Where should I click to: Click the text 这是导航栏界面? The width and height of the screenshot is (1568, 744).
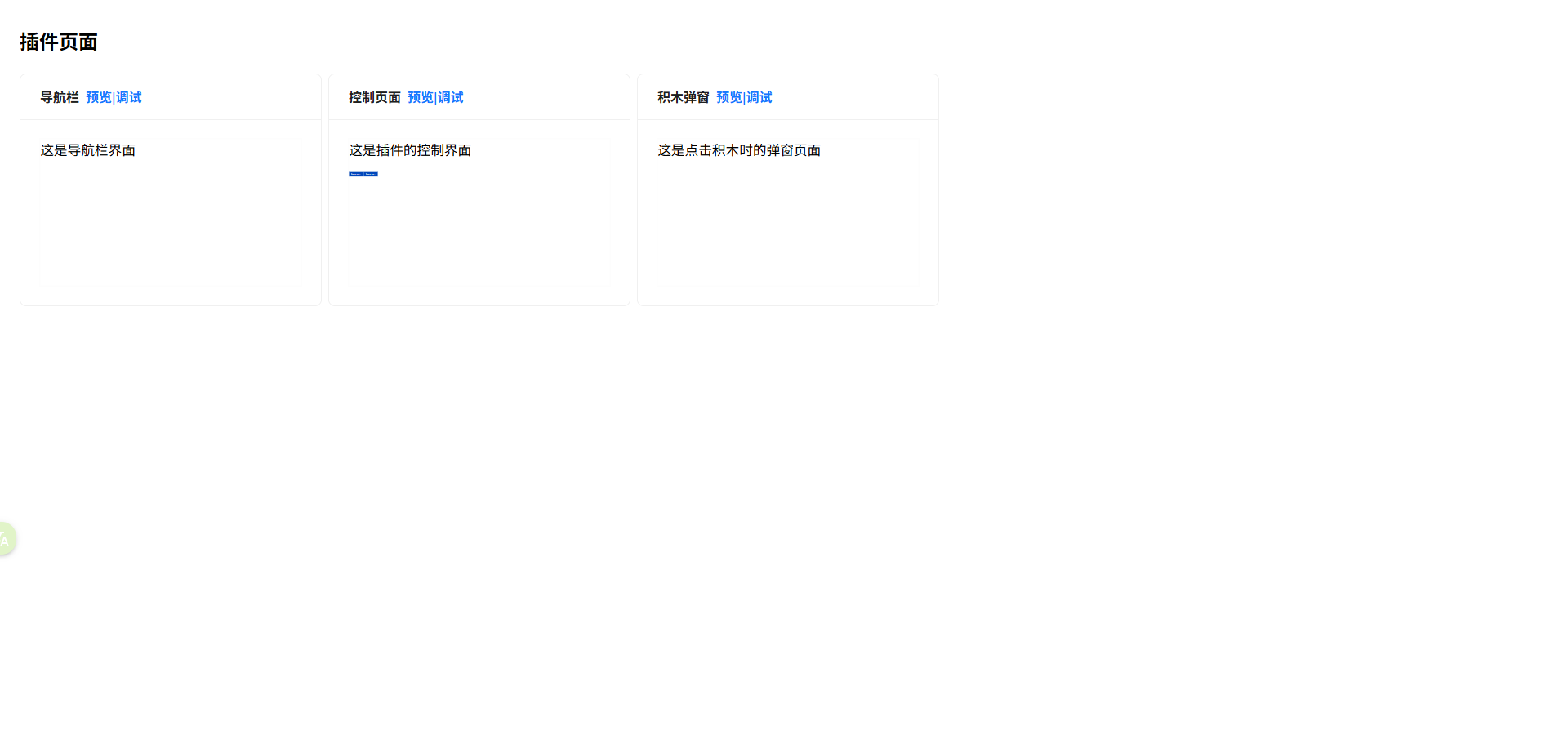pos(87,150)
